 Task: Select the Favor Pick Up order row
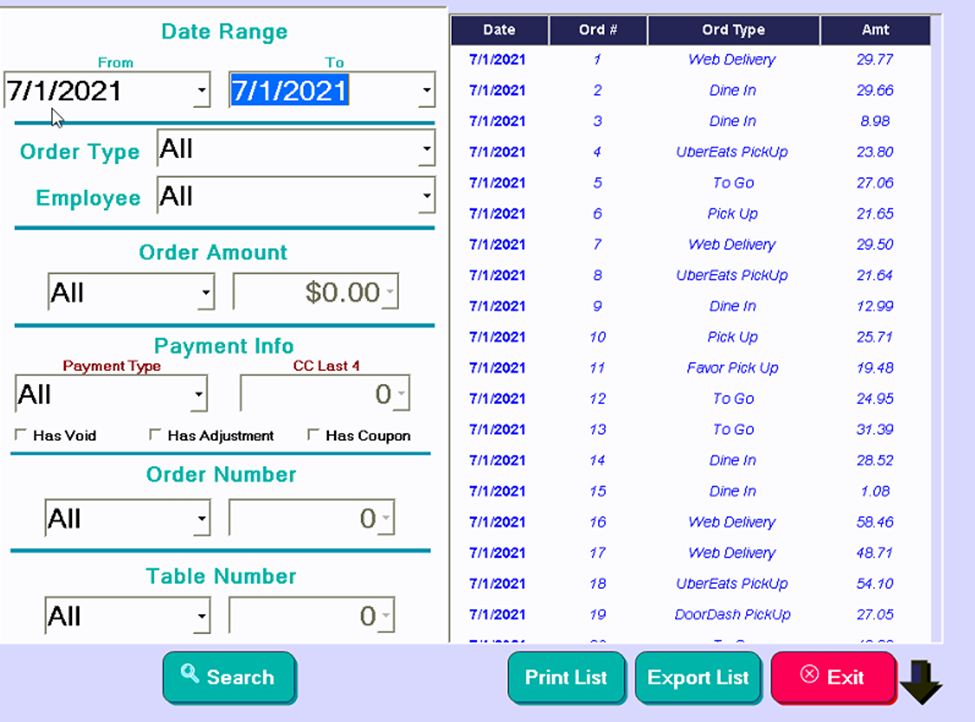tap(732, 367)
